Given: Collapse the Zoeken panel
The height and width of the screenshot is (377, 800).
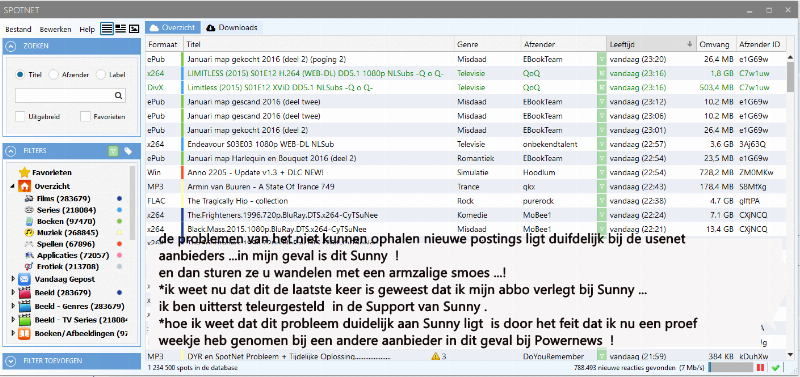Looking at the screenshot, I should 11,46.
